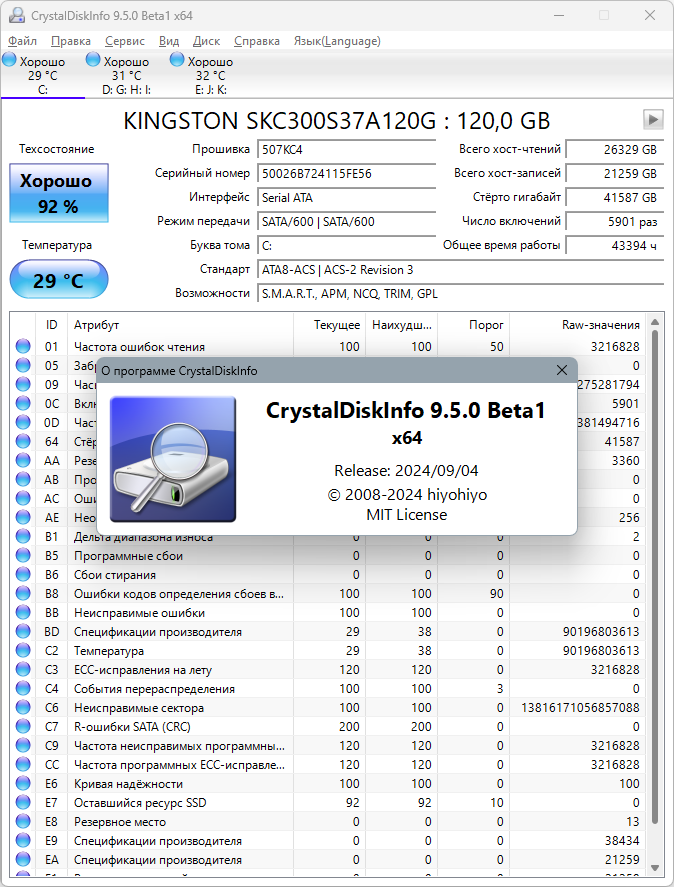Image resolution: width=674 pixels, height=887 pixels.
Task: Click status icon for attribute B8
Action: click(x=23, y=593)
